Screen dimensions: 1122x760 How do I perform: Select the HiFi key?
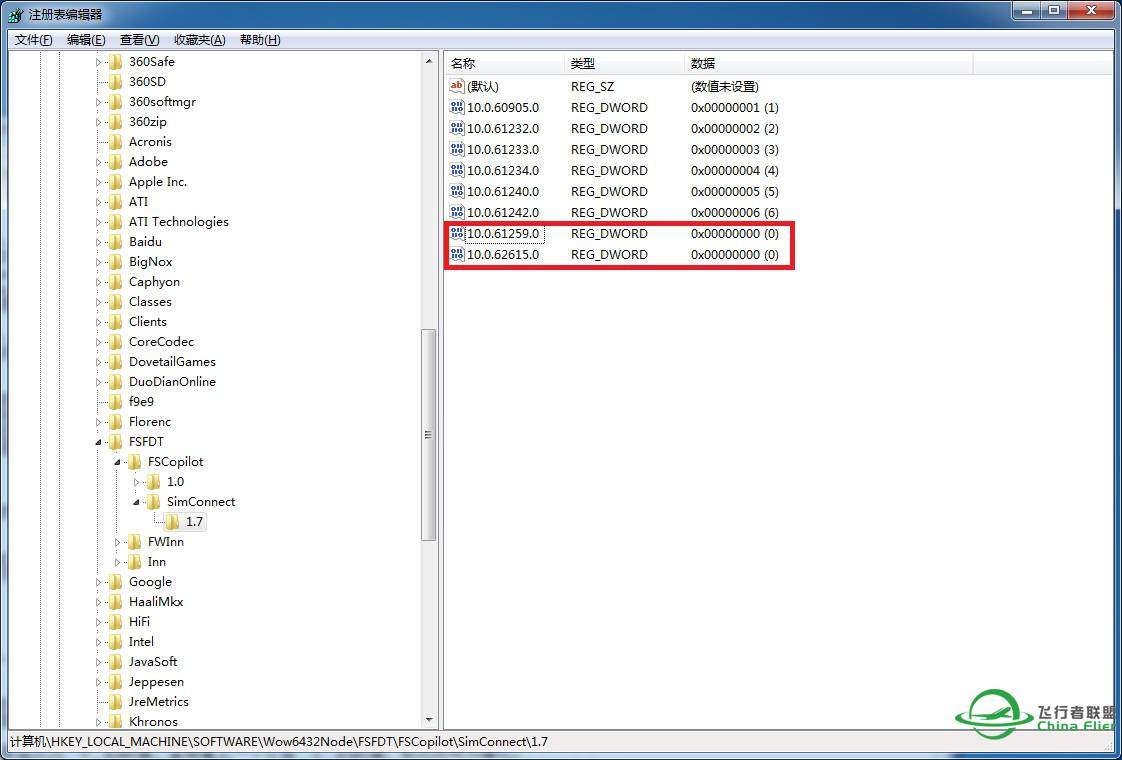(x=140, y=623)
